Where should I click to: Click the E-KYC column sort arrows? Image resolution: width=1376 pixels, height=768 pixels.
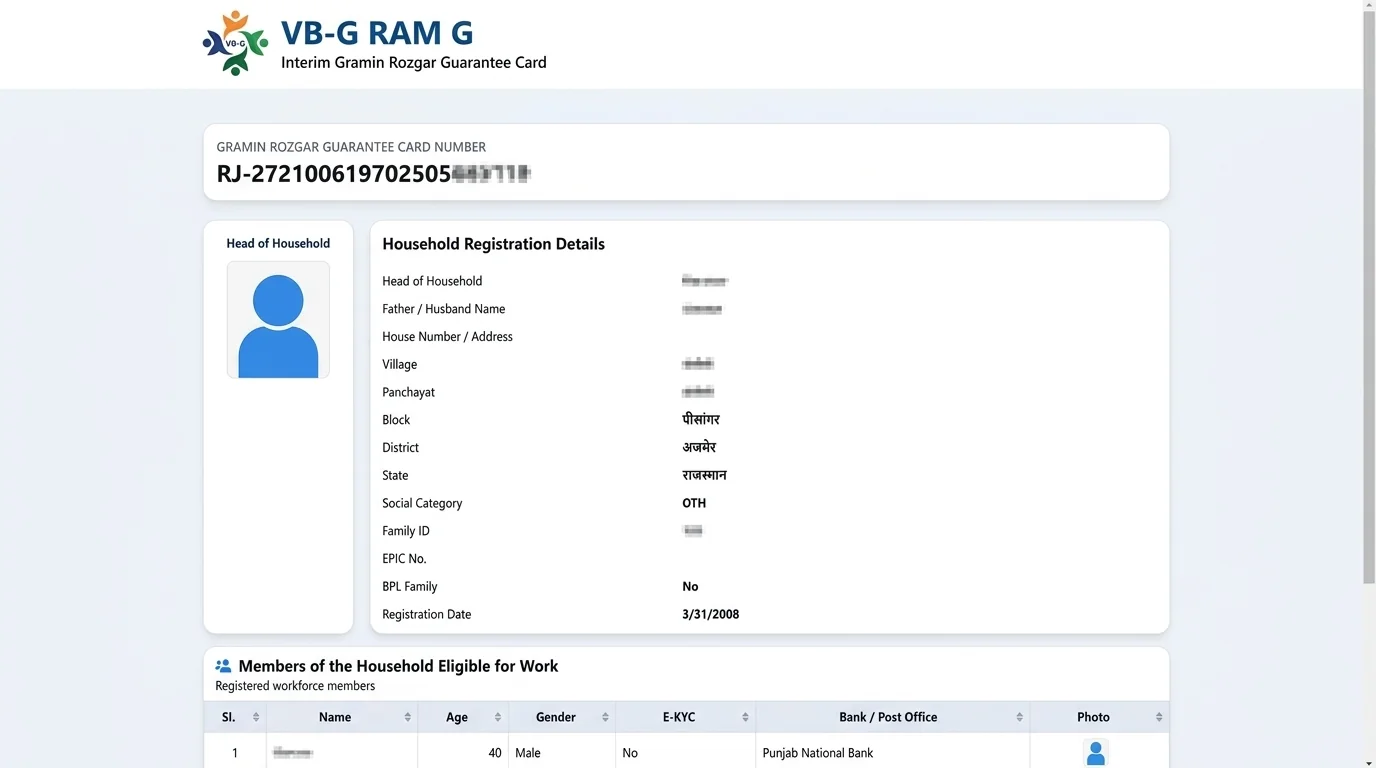tap(745, 717)
